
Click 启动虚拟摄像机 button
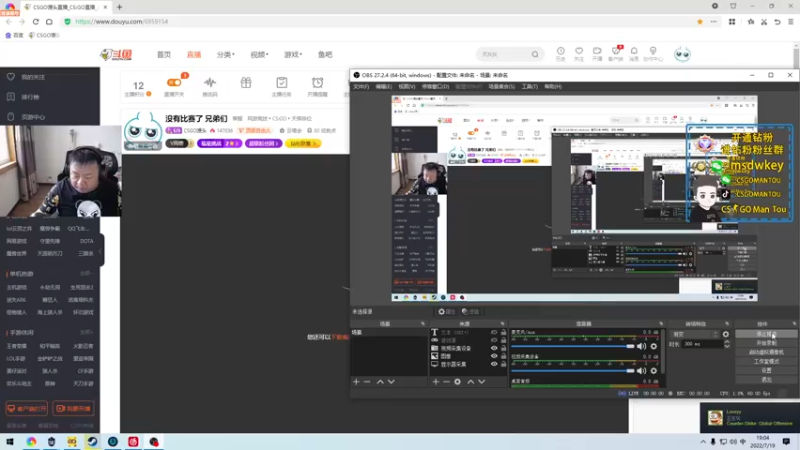pyautogui.click(x=766, y=353)
